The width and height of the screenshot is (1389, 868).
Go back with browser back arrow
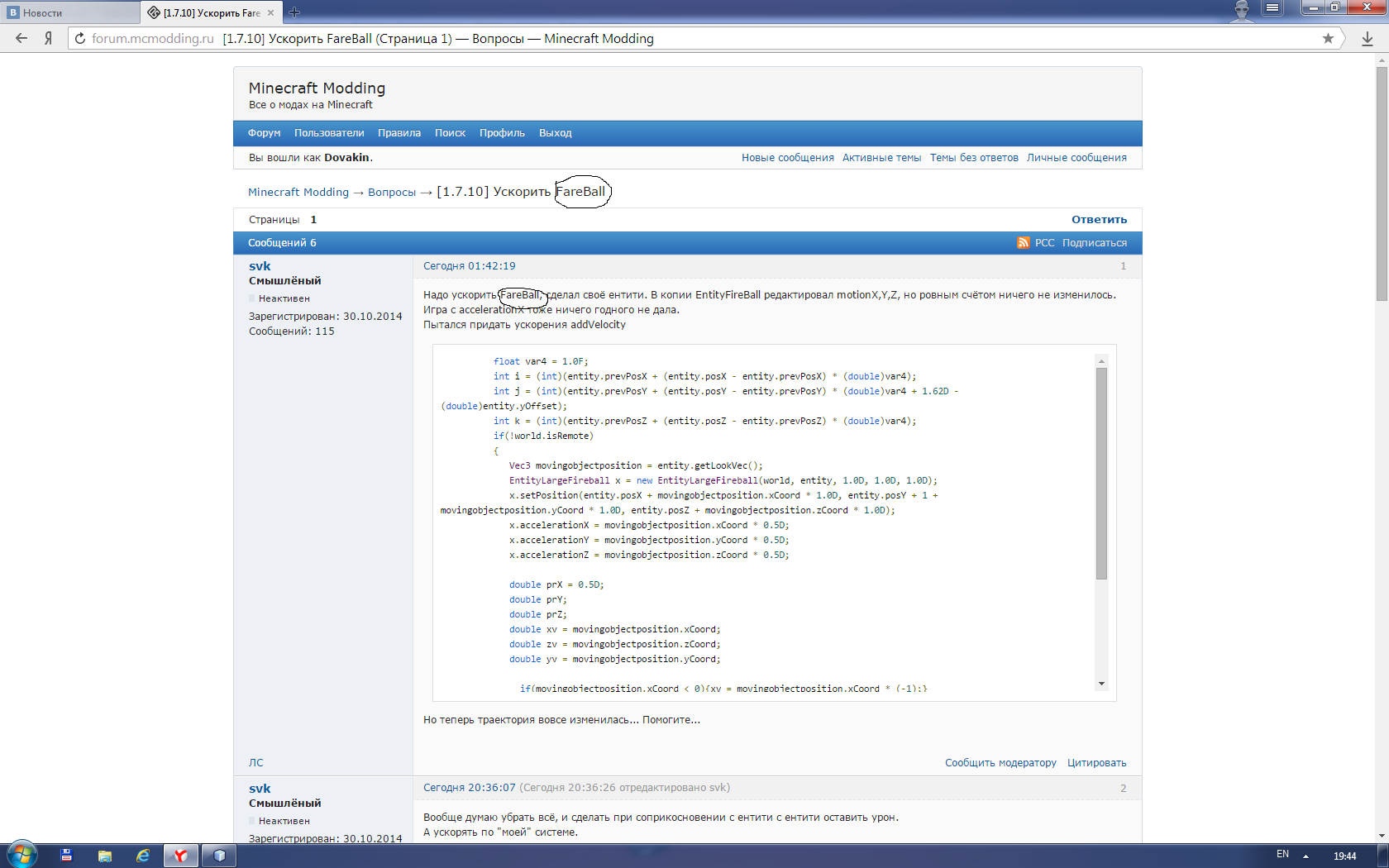21,38
